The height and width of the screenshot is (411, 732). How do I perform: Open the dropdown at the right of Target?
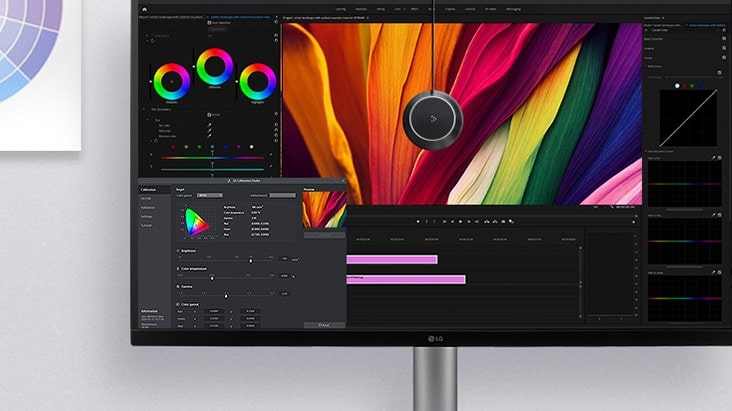point(283,195)
